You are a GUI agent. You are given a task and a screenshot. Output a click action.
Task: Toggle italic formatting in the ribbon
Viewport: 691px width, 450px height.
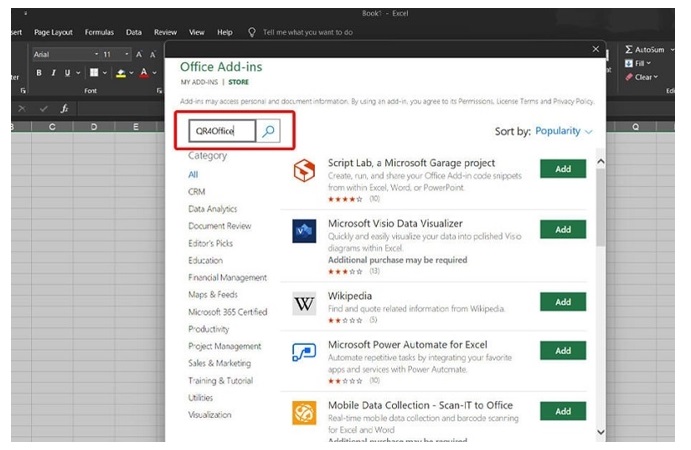point(53,73)
